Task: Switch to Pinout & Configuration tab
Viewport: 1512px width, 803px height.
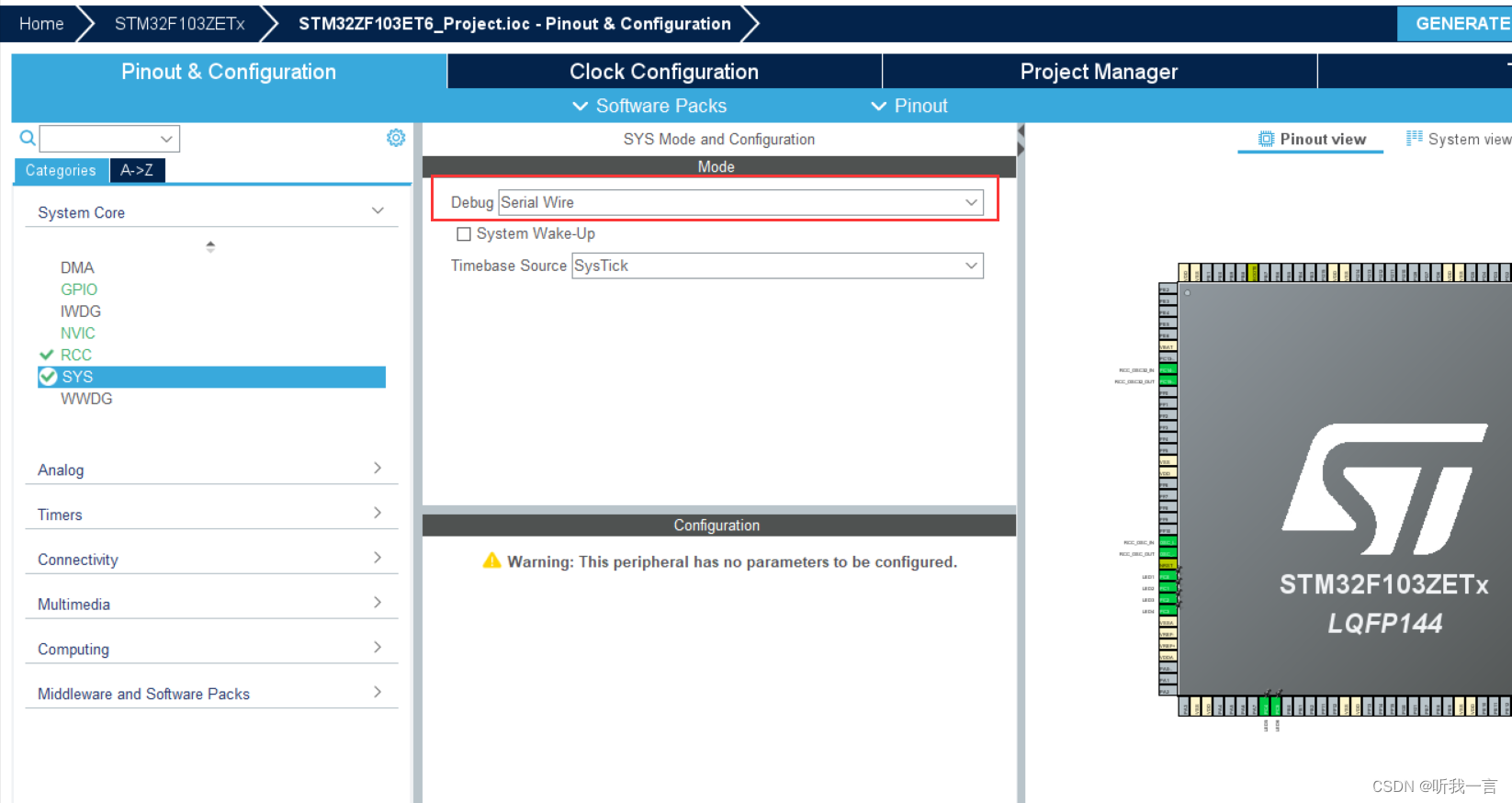Action: click(x=229, y=72)
